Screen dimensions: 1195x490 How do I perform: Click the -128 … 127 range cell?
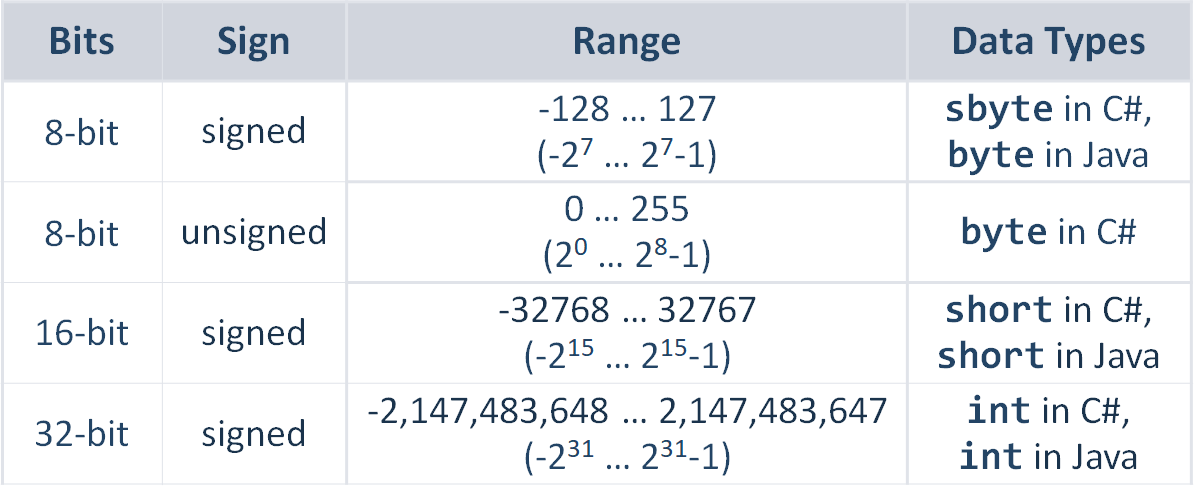[x=626, y=132]
